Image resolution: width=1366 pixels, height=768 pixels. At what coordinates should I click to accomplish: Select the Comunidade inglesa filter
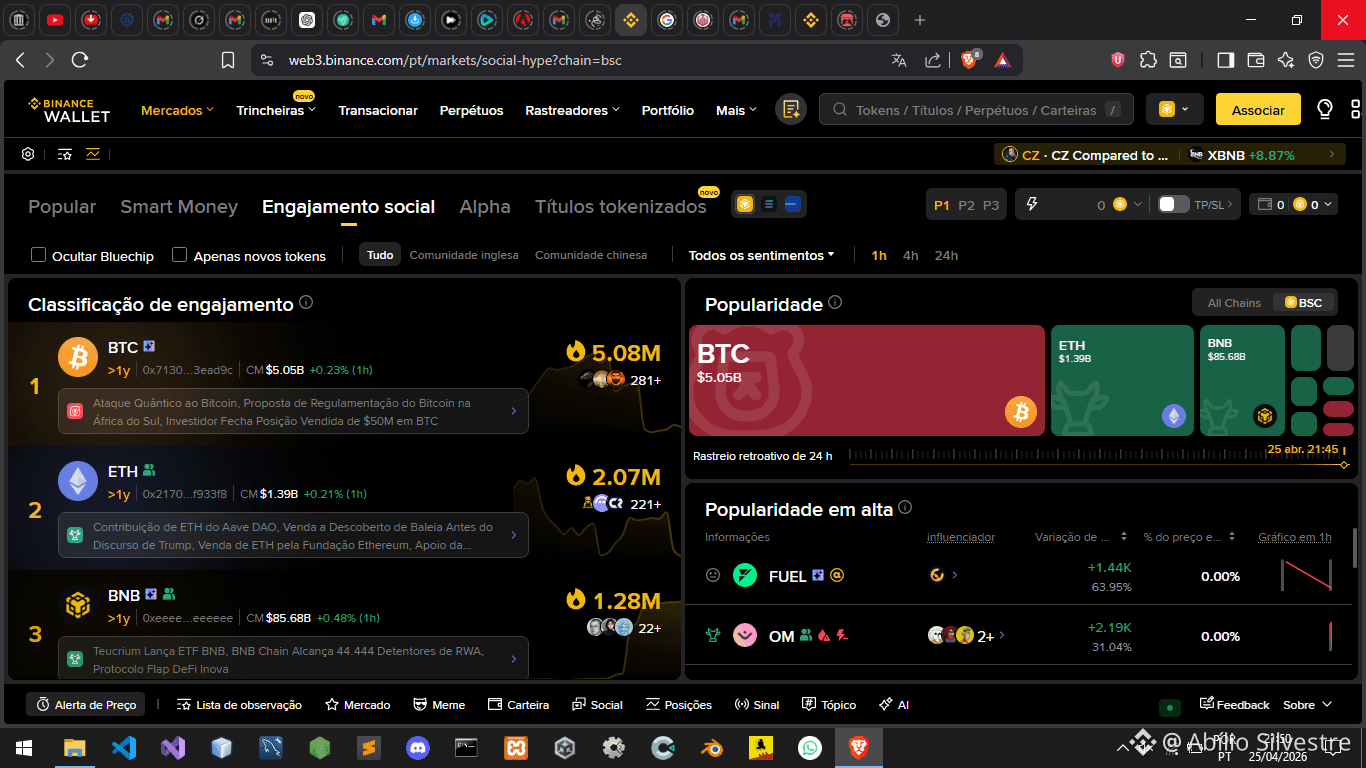click(x=464, y=255)
